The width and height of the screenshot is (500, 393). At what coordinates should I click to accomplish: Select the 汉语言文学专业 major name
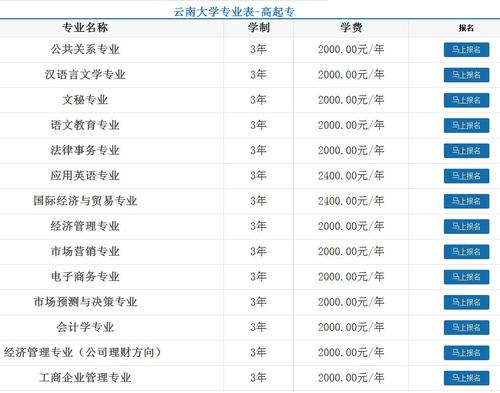pyautogui.click(x=85, y=74)
